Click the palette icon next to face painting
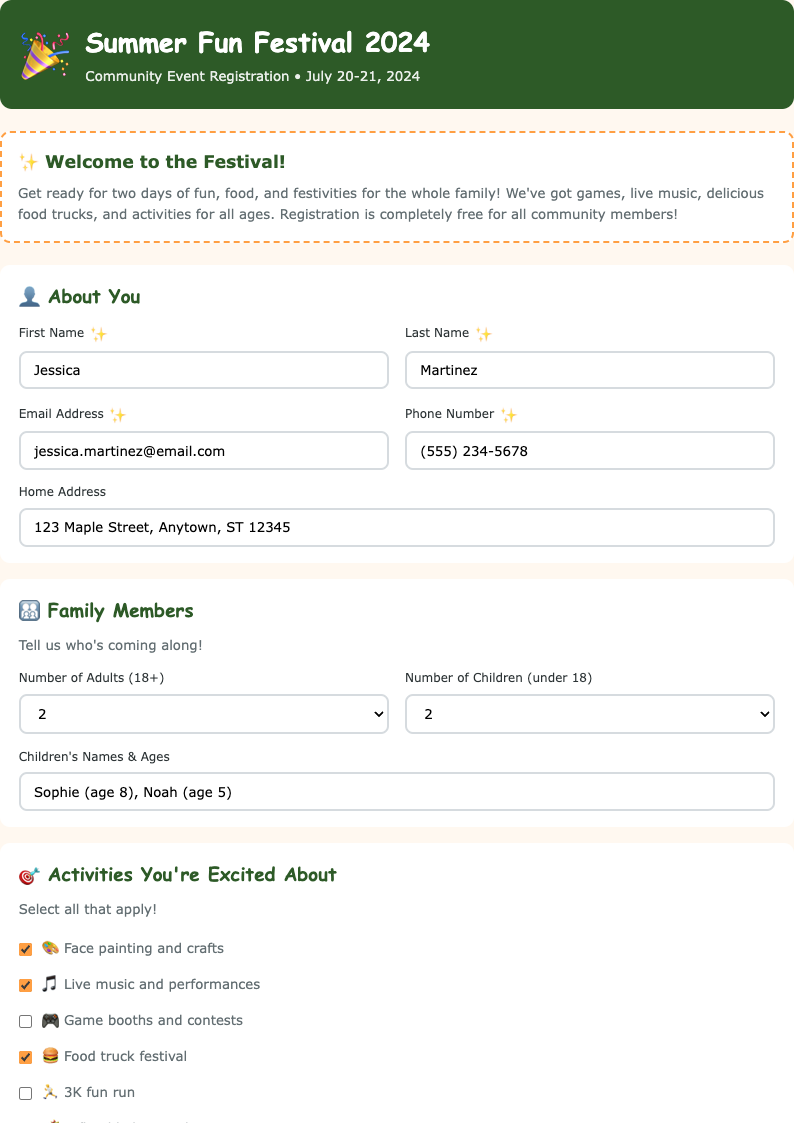794x1123 pixels. pyautogui.click(x=51, y=948)
